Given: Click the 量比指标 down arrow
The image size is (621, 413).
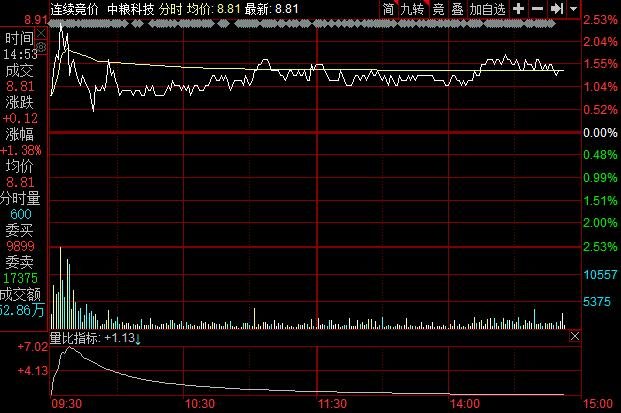Looking at the screenshot, I should (138, 339).
